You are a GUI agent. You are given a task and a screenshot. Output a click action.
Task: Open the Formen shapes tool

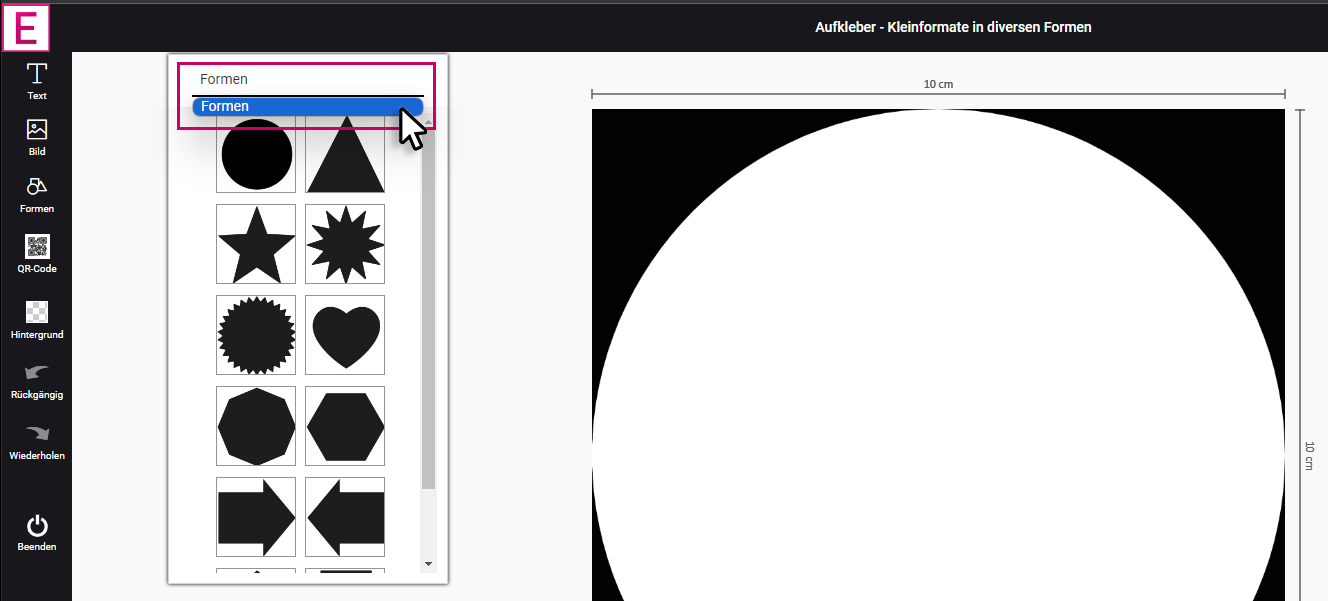37,195
